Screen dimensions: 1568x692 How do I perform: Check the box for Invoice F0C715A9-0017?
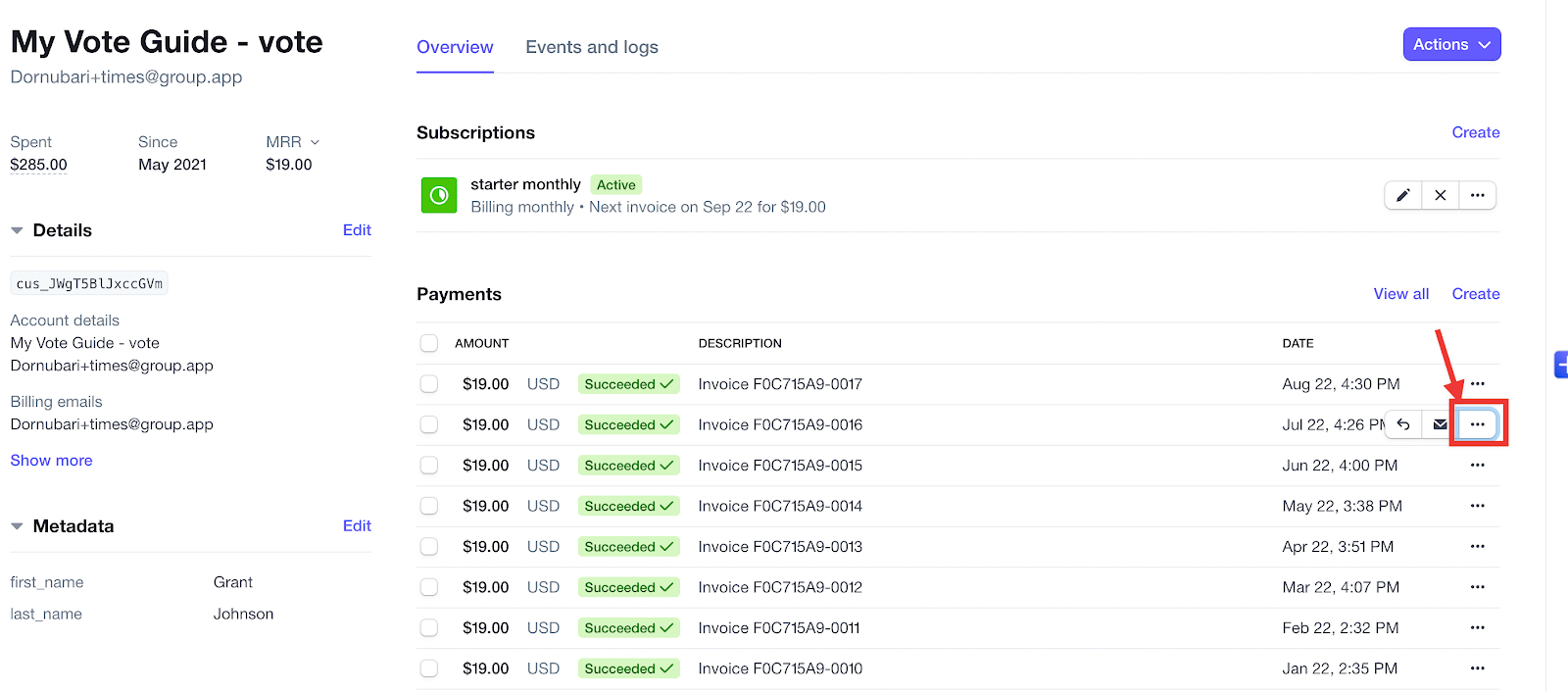tap(429, 384)
